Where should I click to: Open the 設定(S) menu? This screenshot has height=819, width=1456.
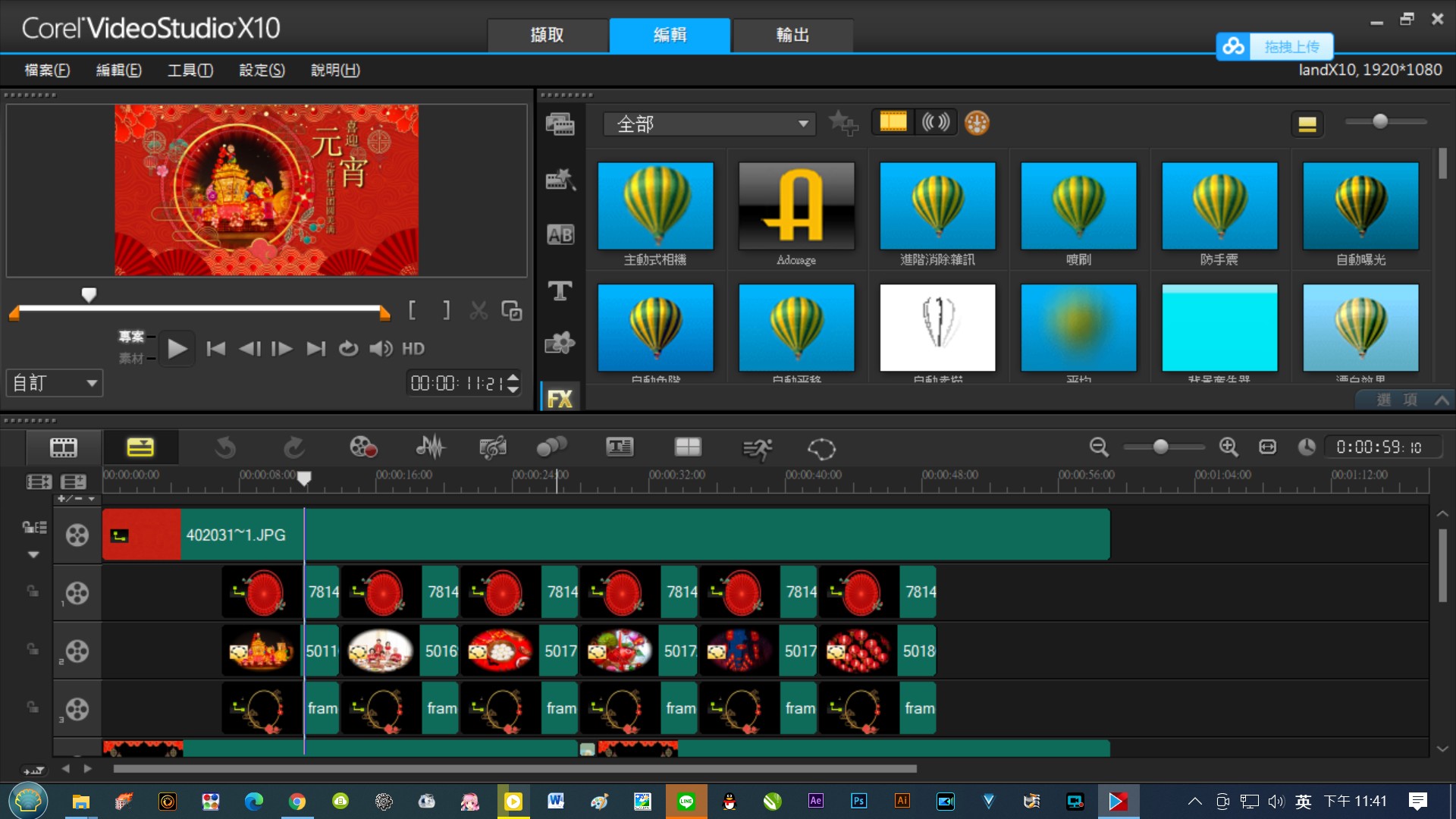(262, 71)
